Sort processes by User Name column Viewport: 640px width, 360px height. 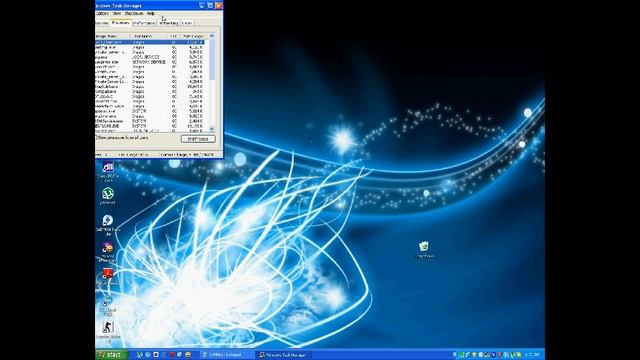pyautogui.click(x=148, y=36)
